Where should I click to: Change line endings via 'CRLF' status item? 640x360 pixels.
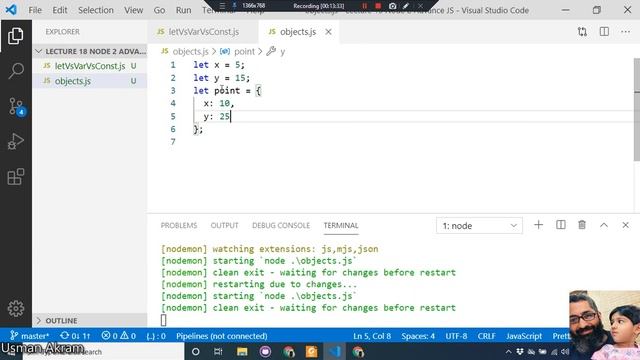point(487,336)
